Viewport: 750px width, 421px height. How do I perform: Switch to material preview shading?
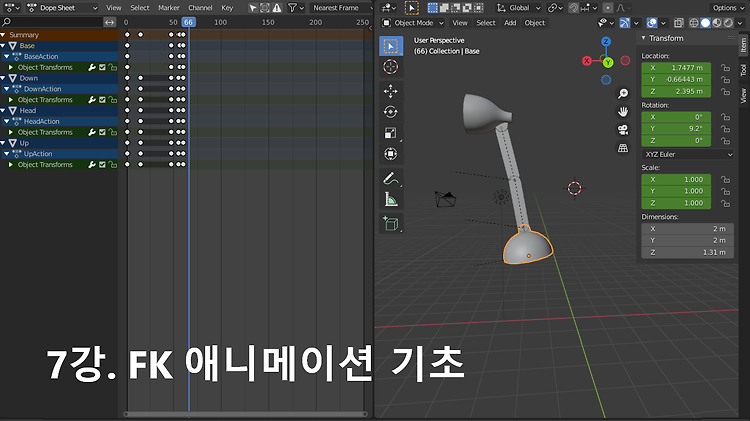(x=717, y=22)
